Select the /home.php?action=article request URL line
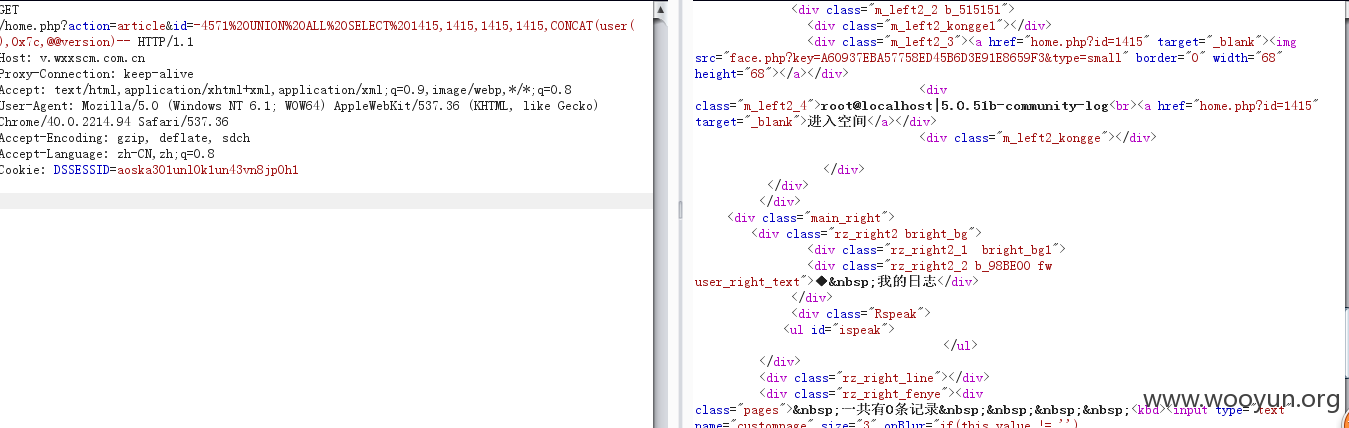 [316, 25]
